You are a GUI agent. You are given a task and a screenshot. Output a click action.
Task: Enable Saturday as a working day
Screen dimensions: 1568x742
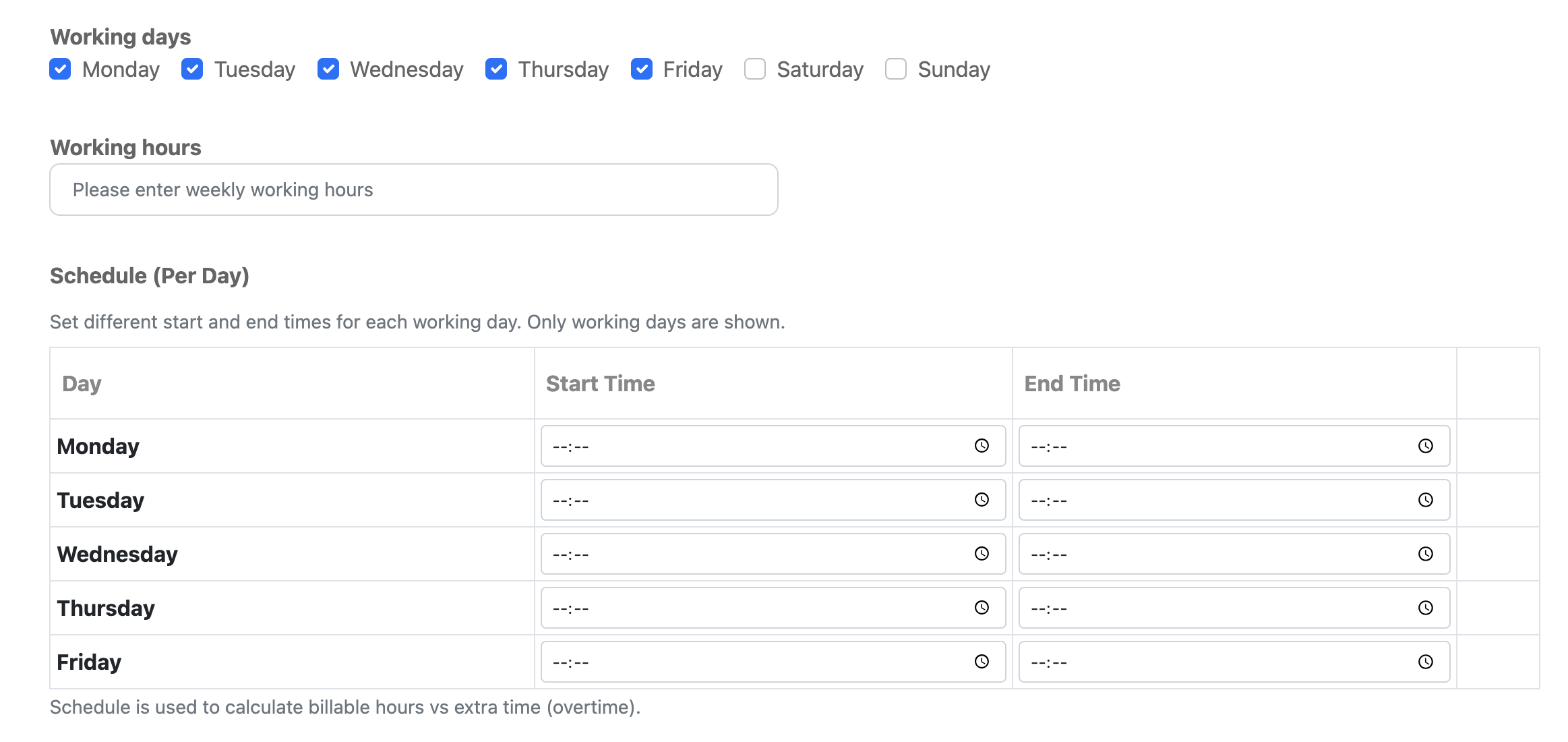(x=755, y=69)
